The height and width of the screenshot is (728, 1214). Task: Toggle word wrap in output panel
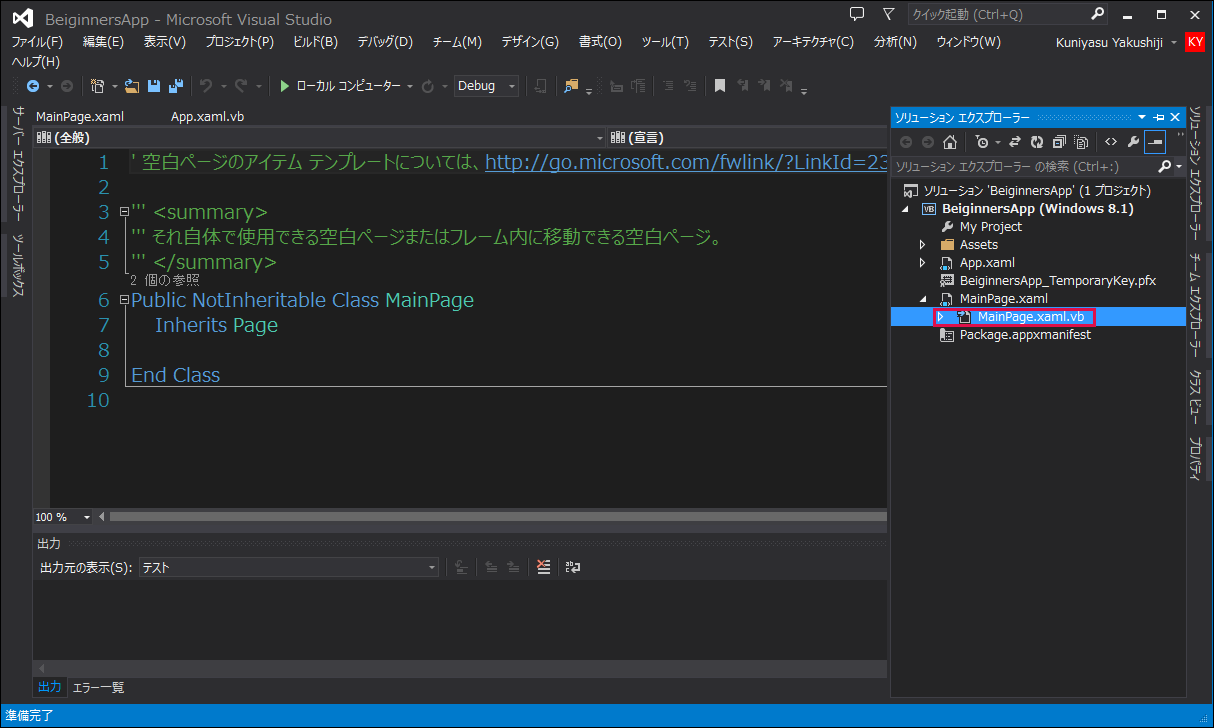click(573, 567)
